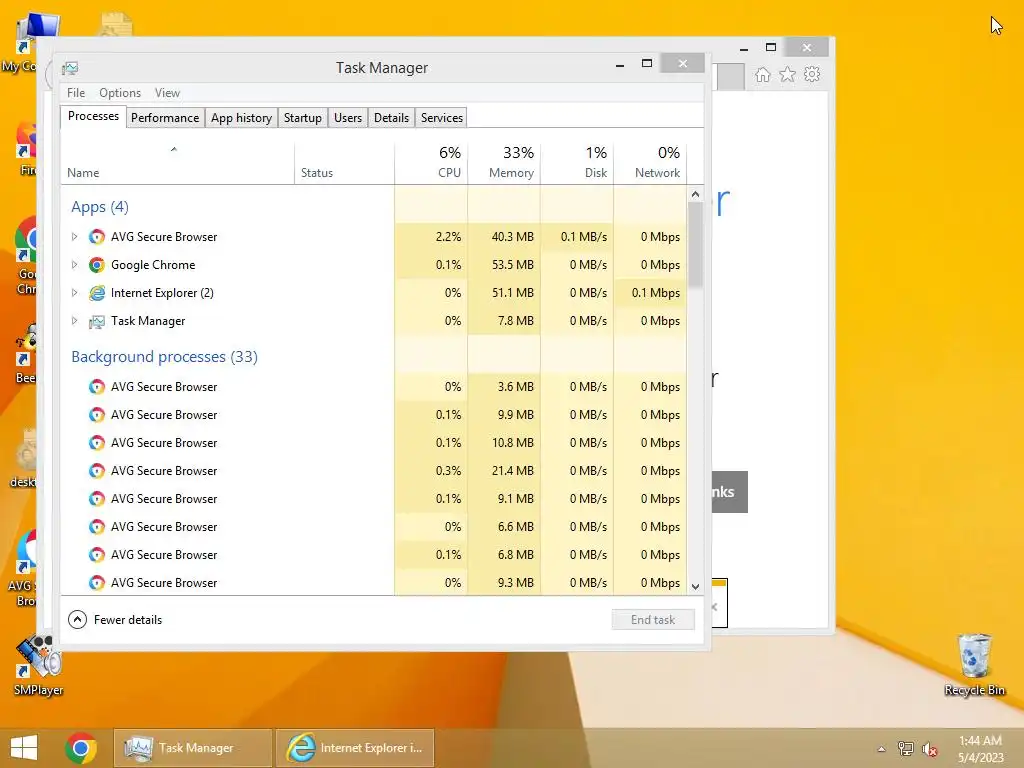
Task: Expand the AVG Secure Browser app row
Action: pyautogui.click(x=74, y=236)
